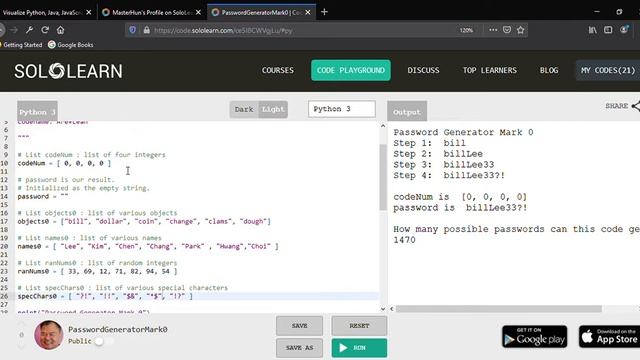Select the Python 3 editor tab

pos(37,111)
